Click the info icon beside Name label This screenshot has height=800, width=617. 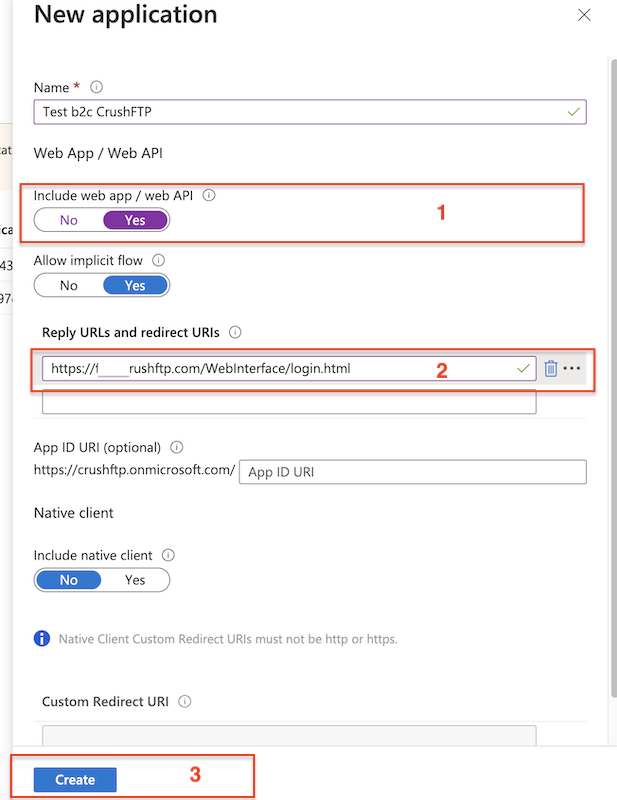point(96,88)
